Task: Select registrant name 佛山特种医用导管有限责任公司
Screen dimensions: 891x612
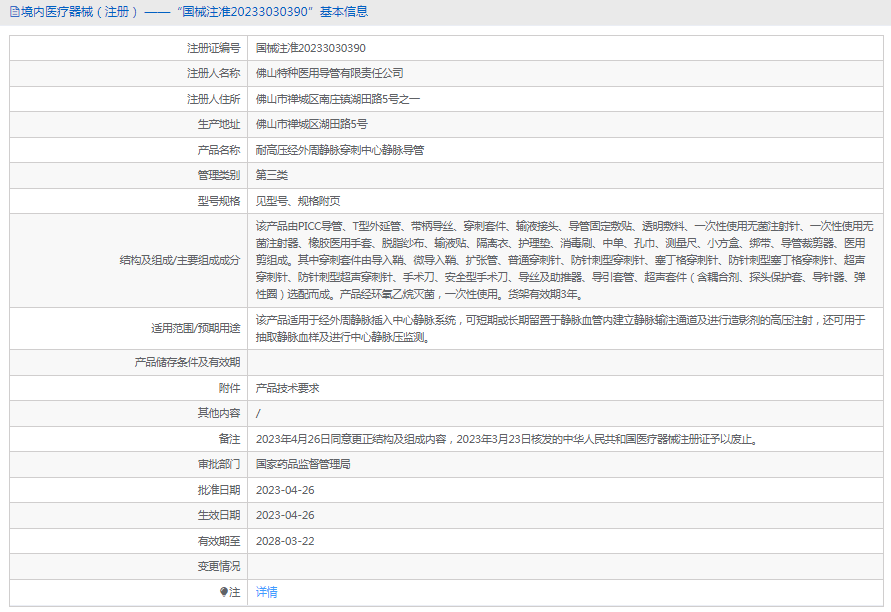Action: (x=330, y=73)
